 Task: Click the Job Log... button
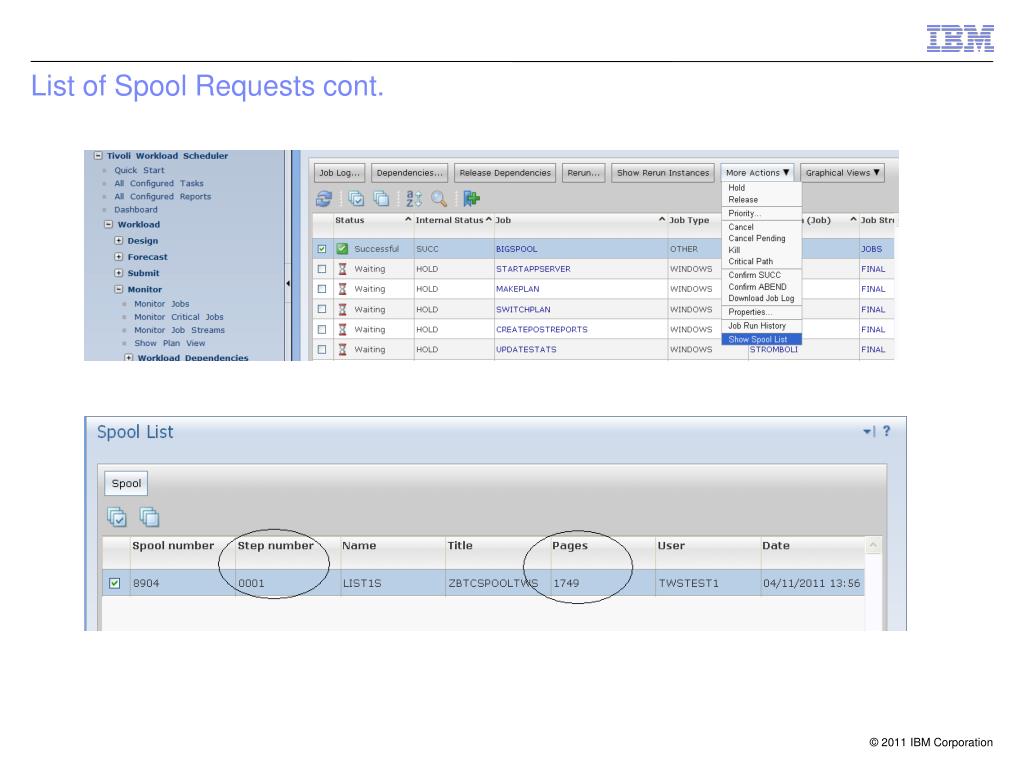click(x=340, y=173)
